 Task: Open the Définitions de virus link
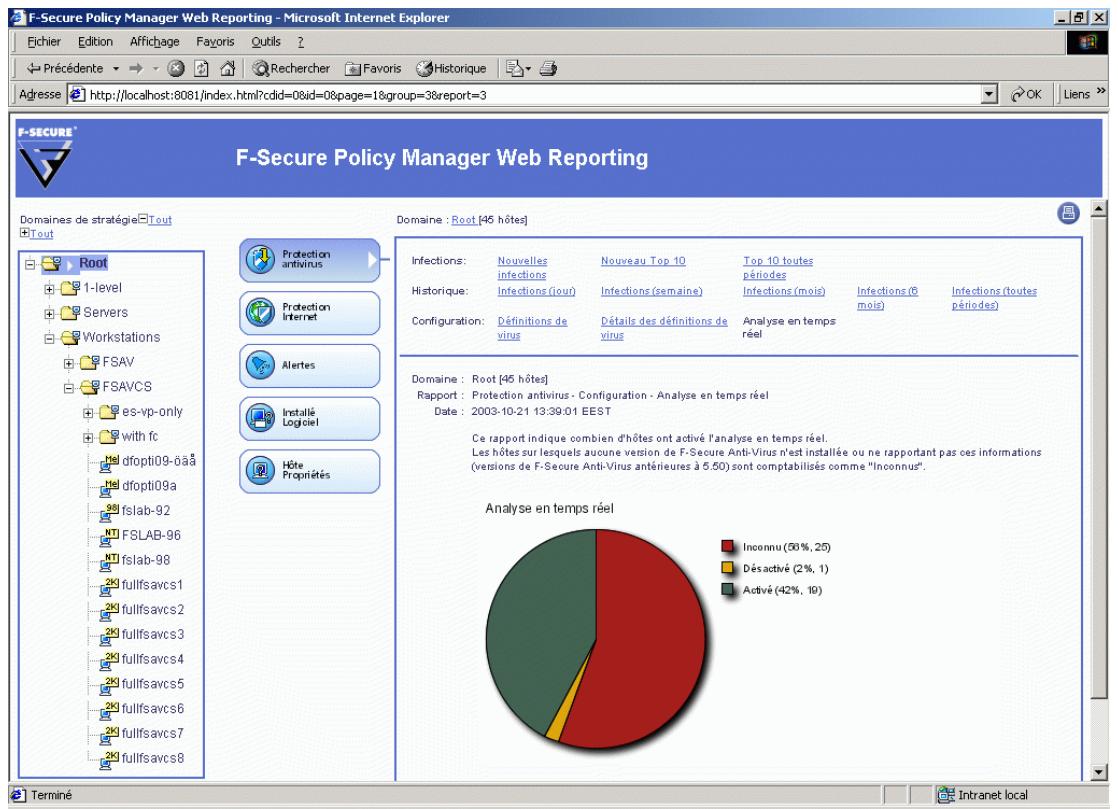click(x=533, y=328)
